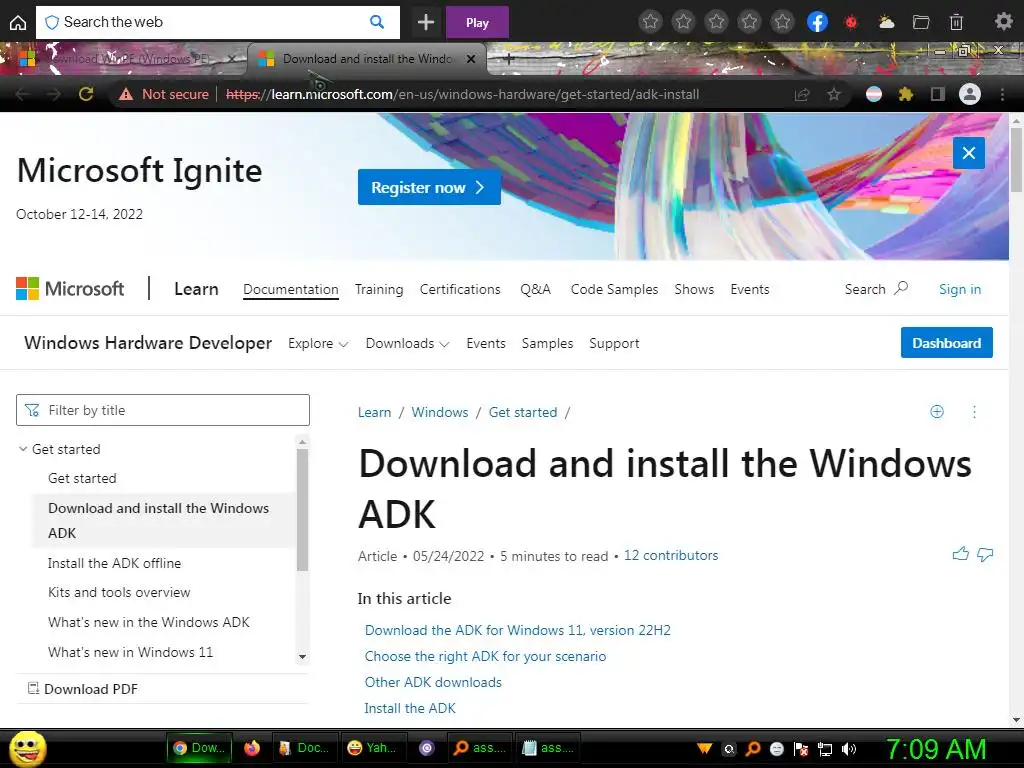Toggle the browser side panel icon
This screenshot has height=768, width=1024.
(938, 95)
